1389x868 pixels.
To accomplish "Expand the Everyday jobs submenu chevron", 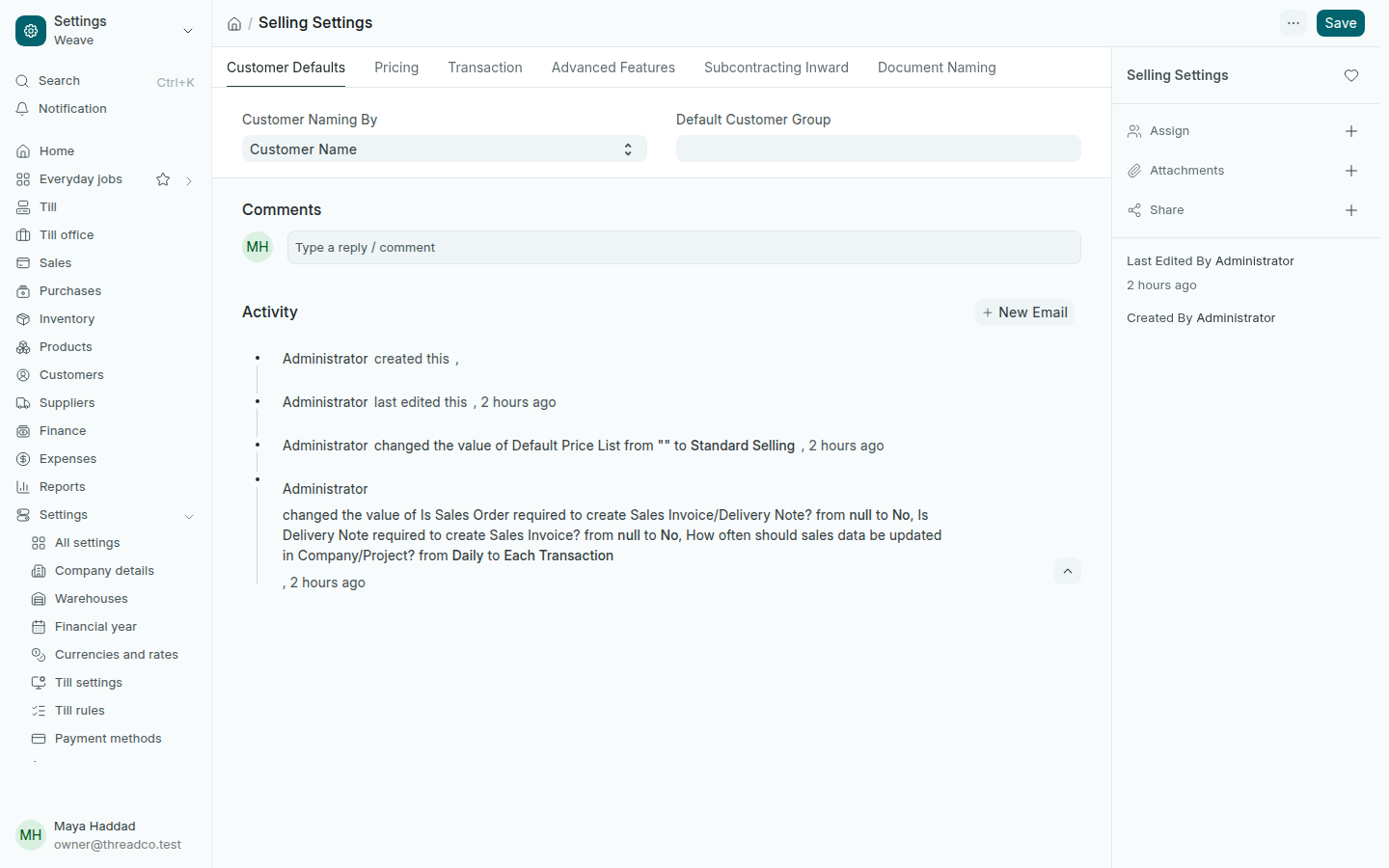I will [x=189, y=180].
